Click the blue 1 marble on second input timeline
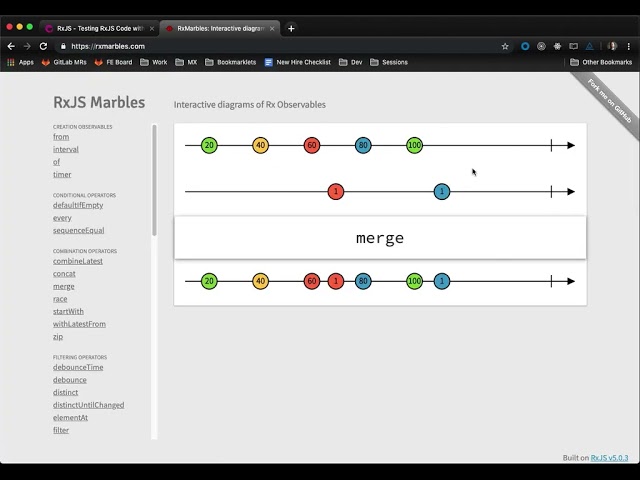Image resolution: width=640 pixels, height=480 pixels. pos(442,191)
